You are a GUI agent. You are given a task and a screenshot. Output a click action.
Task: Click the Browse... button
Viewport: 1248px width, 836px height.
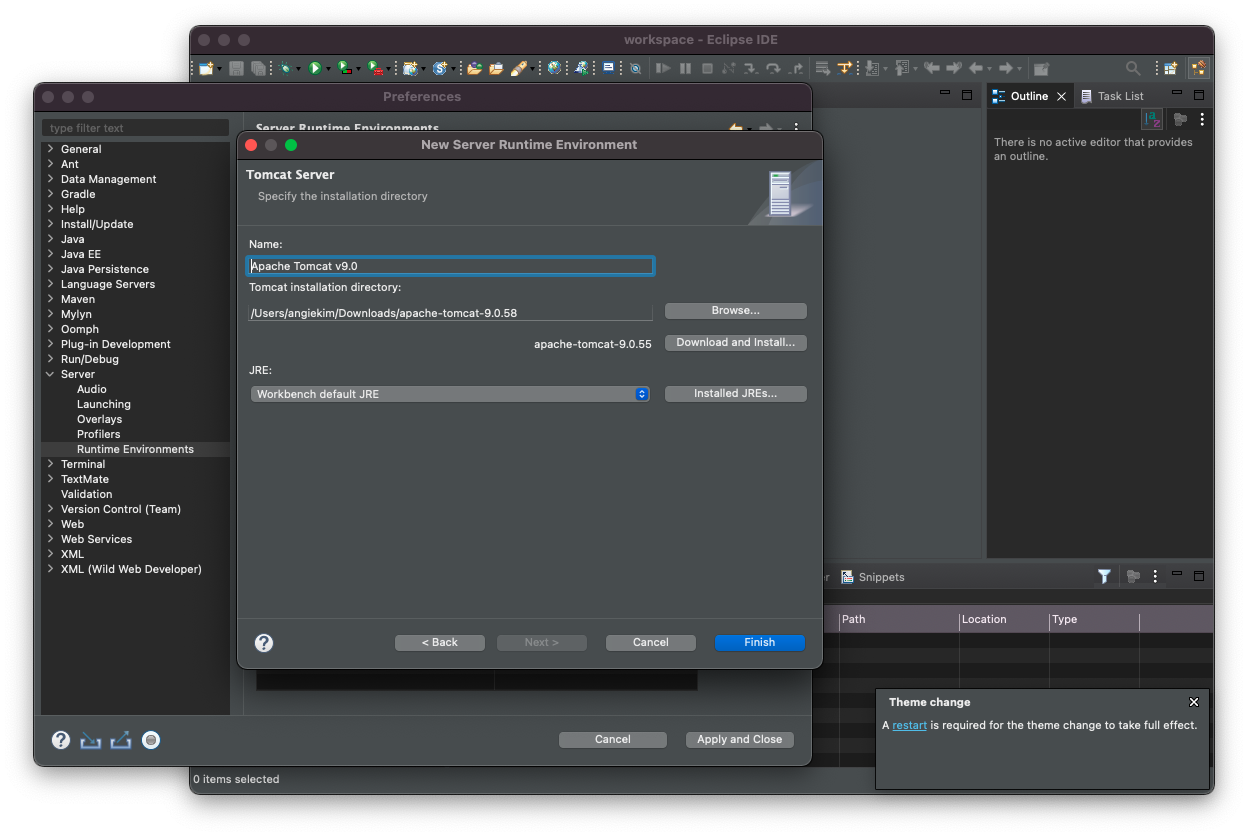pyautogui.click(x=735, y=311)
